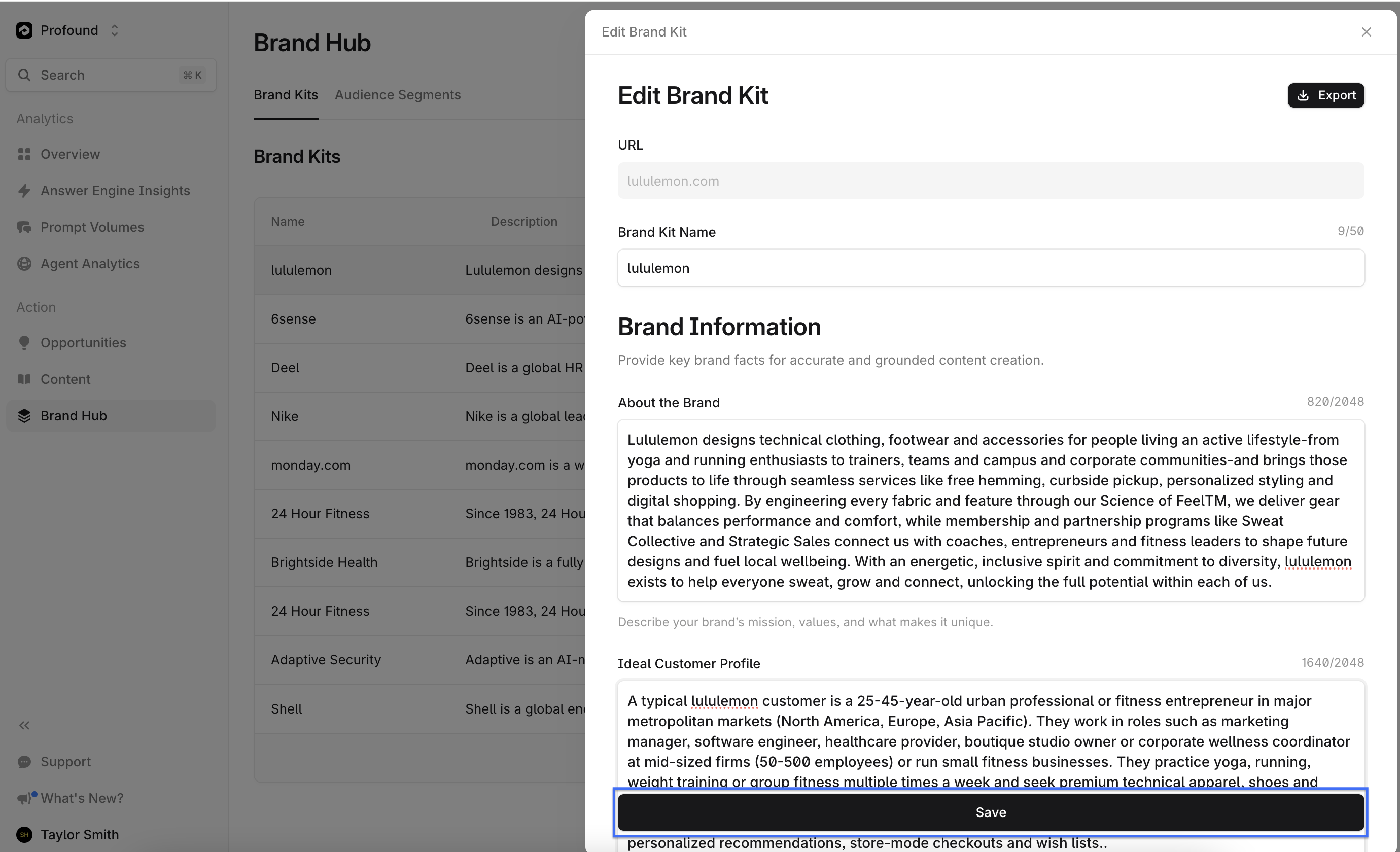Click the download icon on Export

1304,95
